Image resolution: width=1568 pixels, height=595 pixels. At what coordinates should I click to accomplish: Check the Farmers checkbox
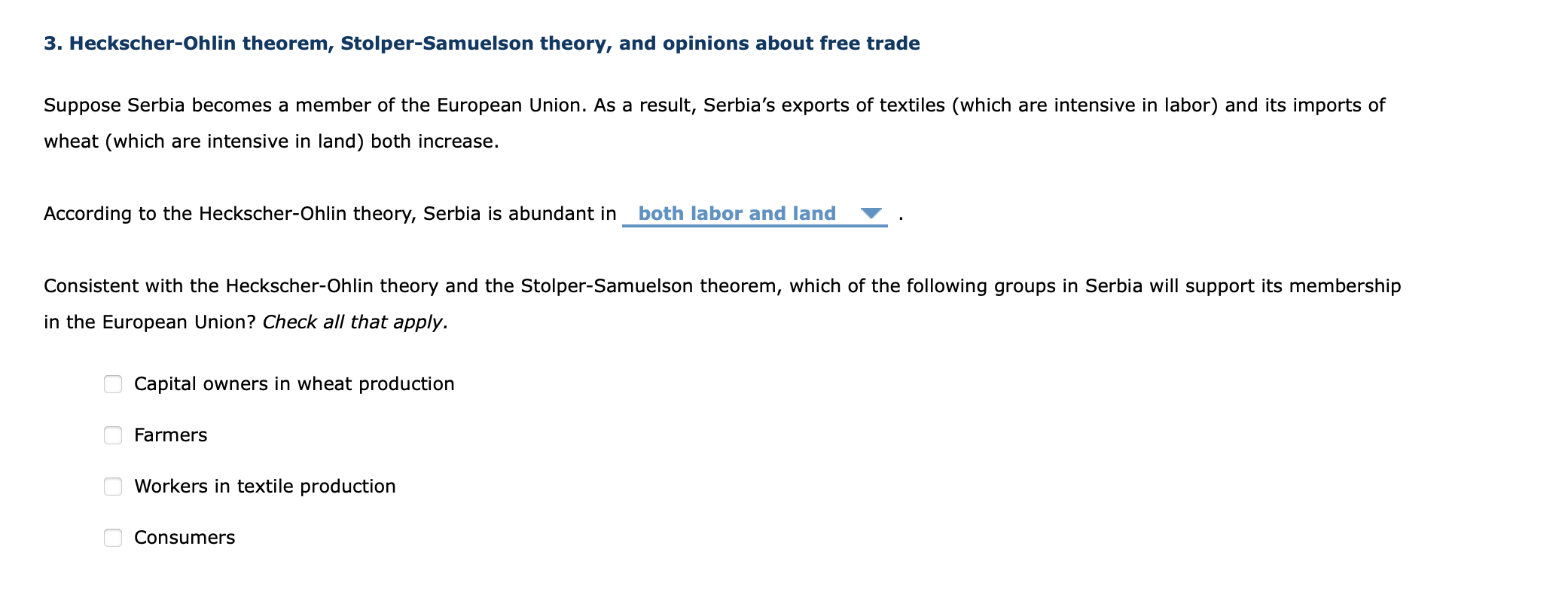(112, 435)
